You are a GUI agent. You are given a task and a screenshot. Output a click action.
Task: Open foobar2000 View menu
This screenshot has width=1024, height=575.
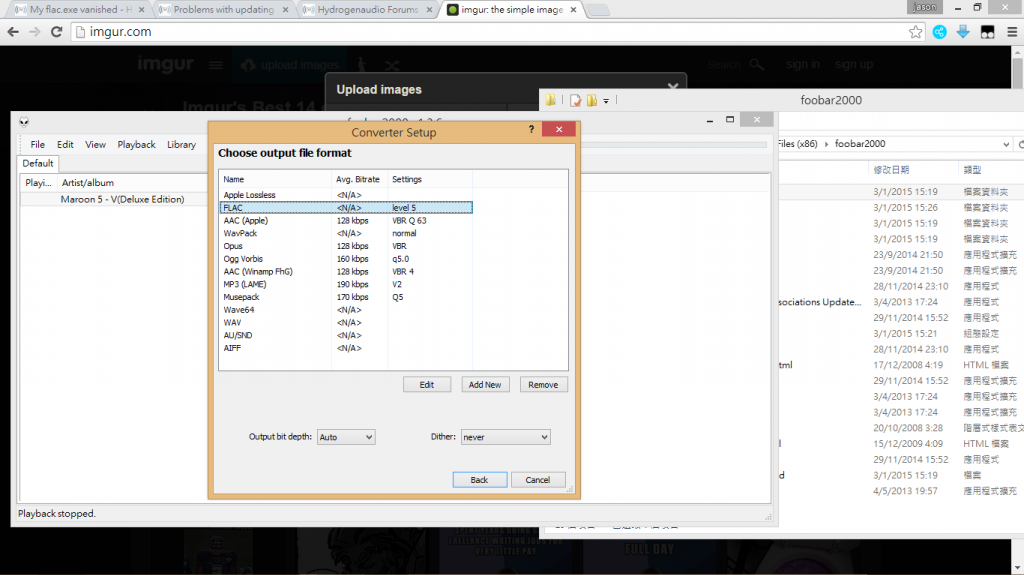[95, 144]
